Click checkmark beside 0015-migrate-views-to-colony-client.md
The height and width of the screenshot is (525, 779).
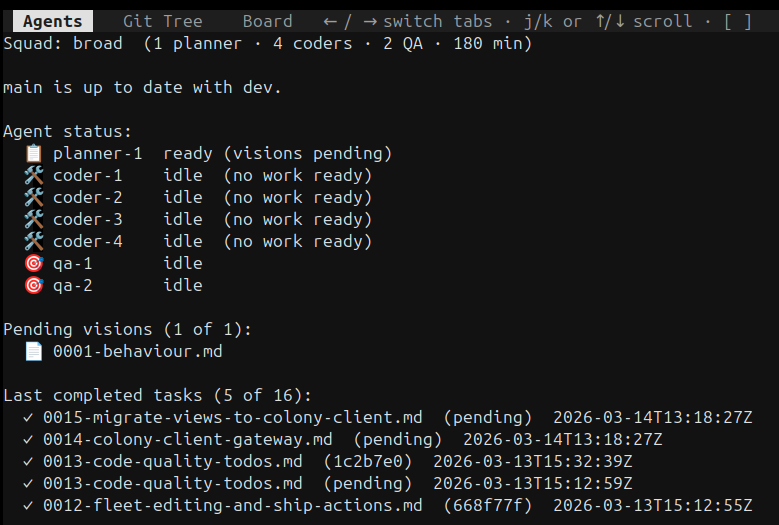[28, 417]
